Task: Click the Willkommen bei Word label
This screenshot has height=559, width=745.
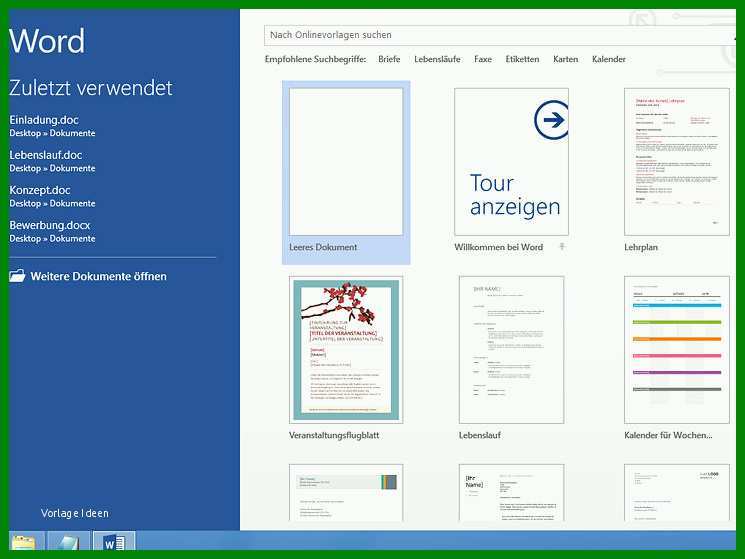Action: 498,247
